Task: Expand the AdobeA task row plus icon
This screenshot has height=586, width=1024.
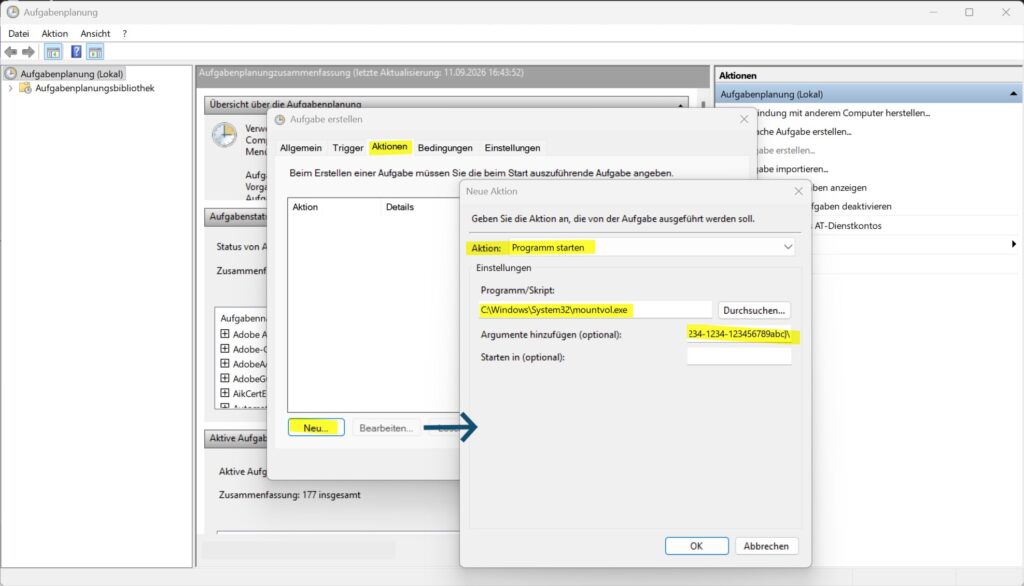Action: pyautogui.click(x=225, y=363)
